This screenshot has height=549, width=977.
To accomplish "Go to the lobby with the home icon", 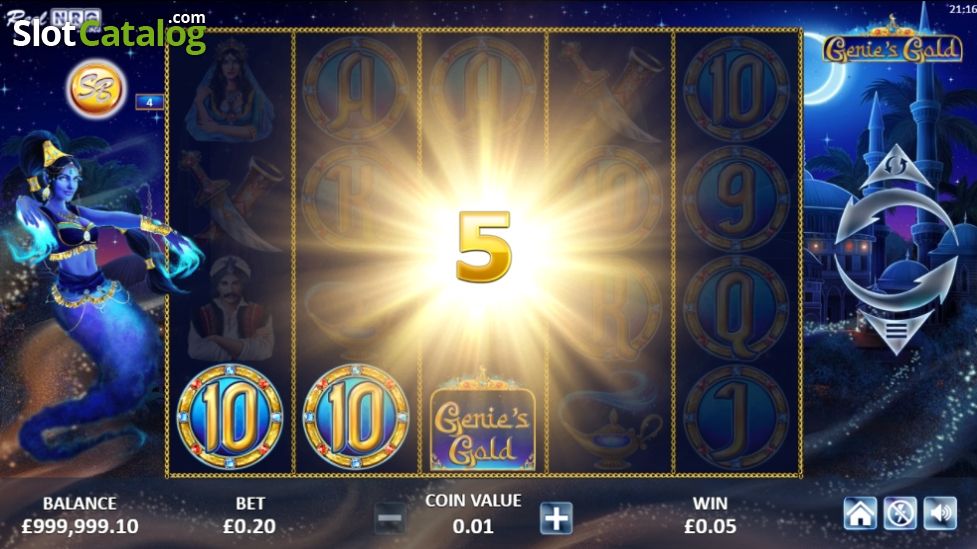I will click(860, 514).
